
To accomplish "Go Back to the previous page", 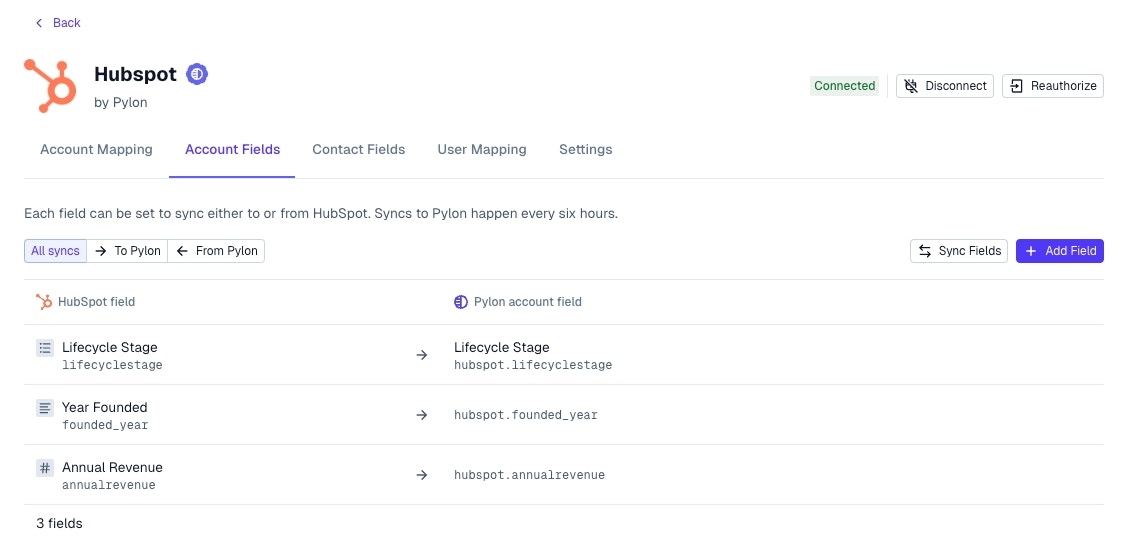I will [x=58, y=23].
